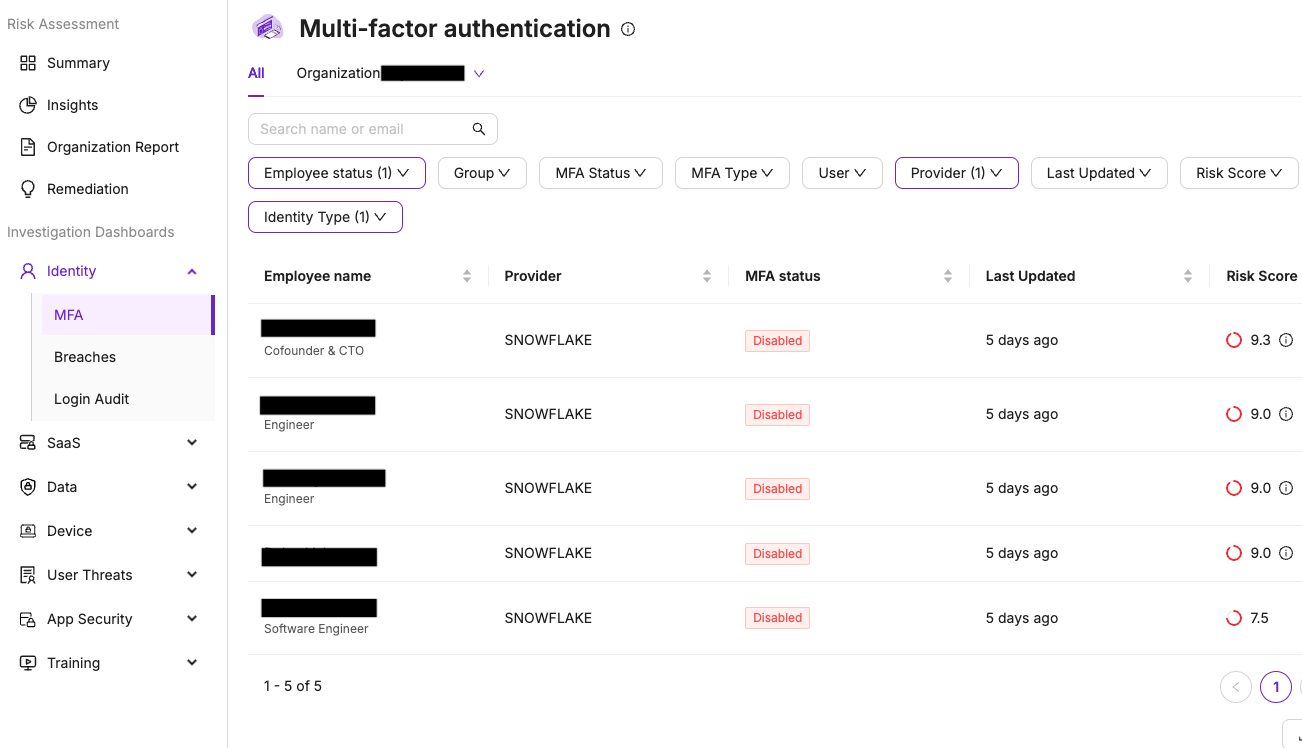
Task: Switch to the All tab
Action: point(256,73)
